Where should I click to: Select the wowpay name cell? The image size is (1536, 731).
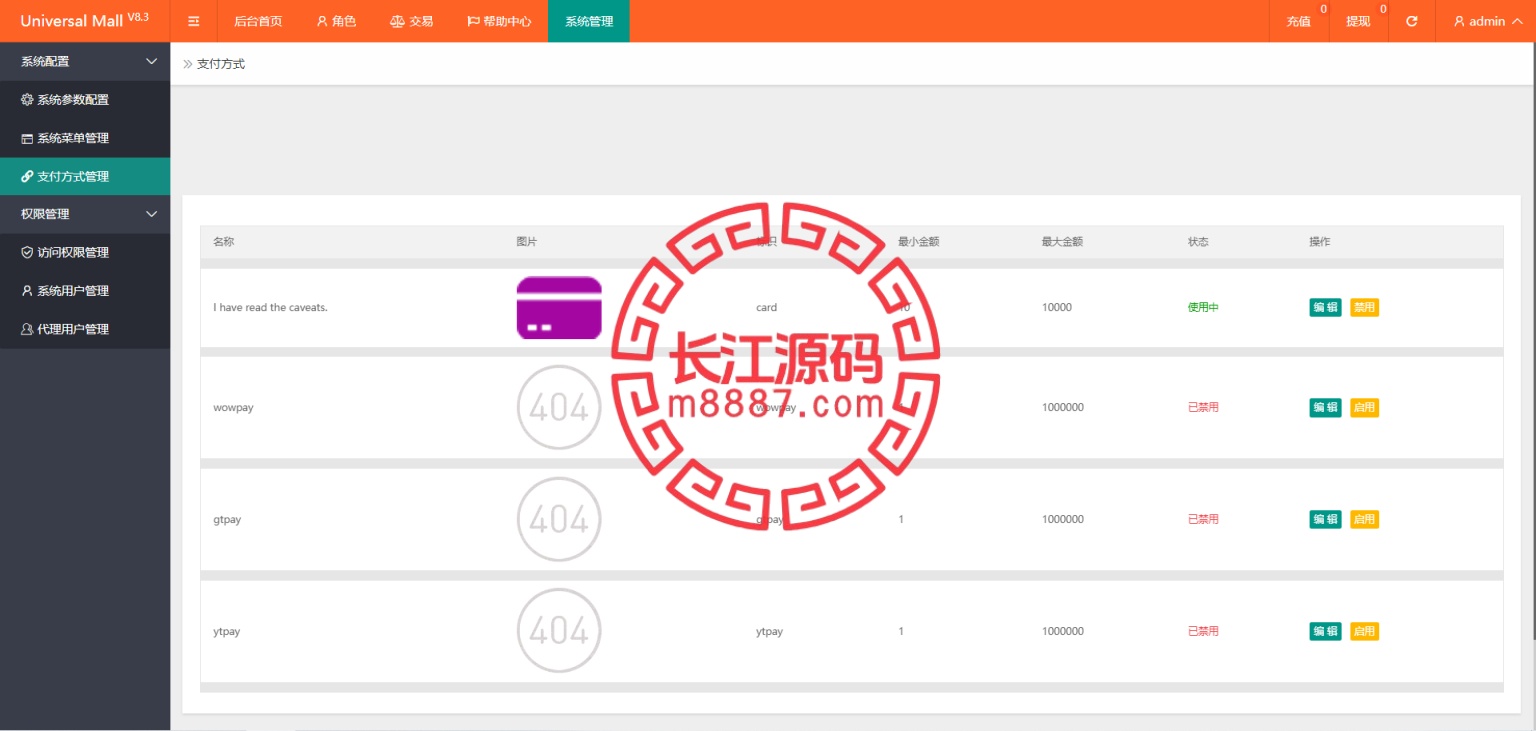tap(233, 407)
